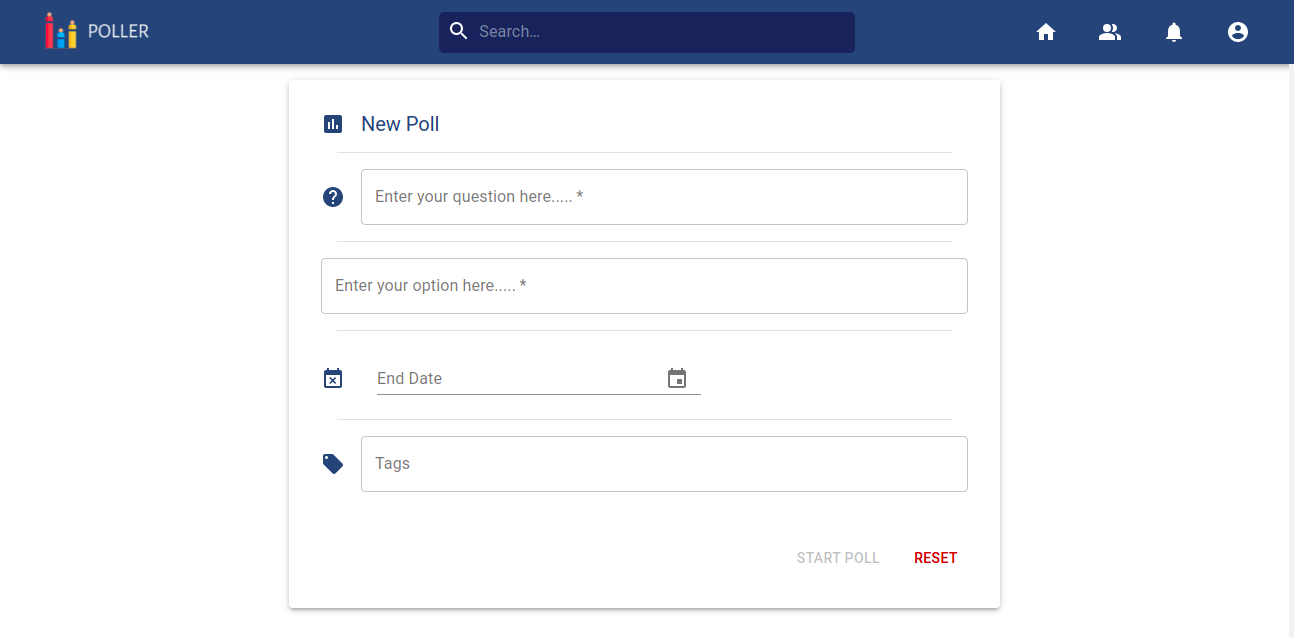Click the tag label icon

coord(333,464)
